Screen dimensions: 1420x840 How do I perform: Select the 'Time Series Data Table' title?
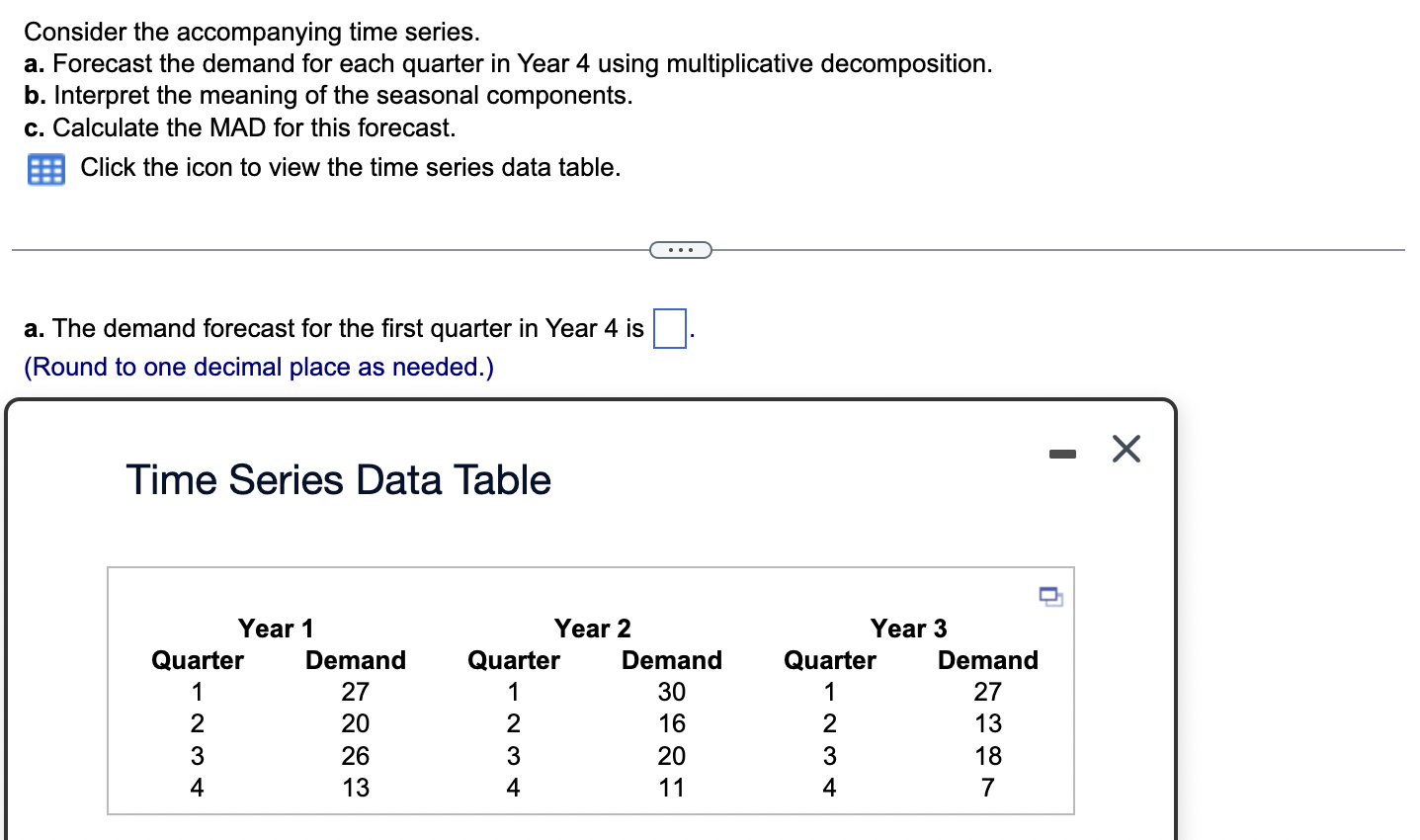[338, 480]
